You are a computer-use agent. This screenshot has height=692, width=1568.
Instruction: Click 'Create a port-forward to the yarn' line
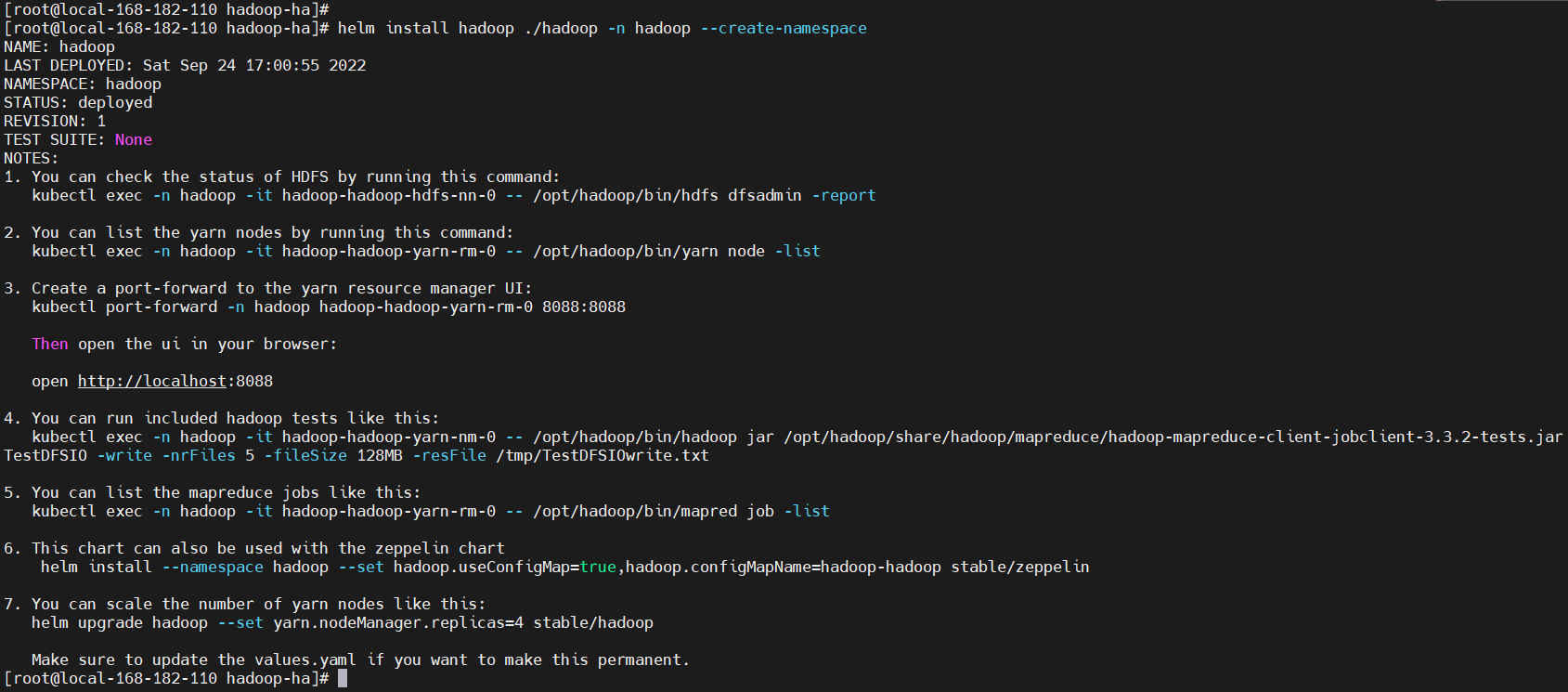(282, 288)
